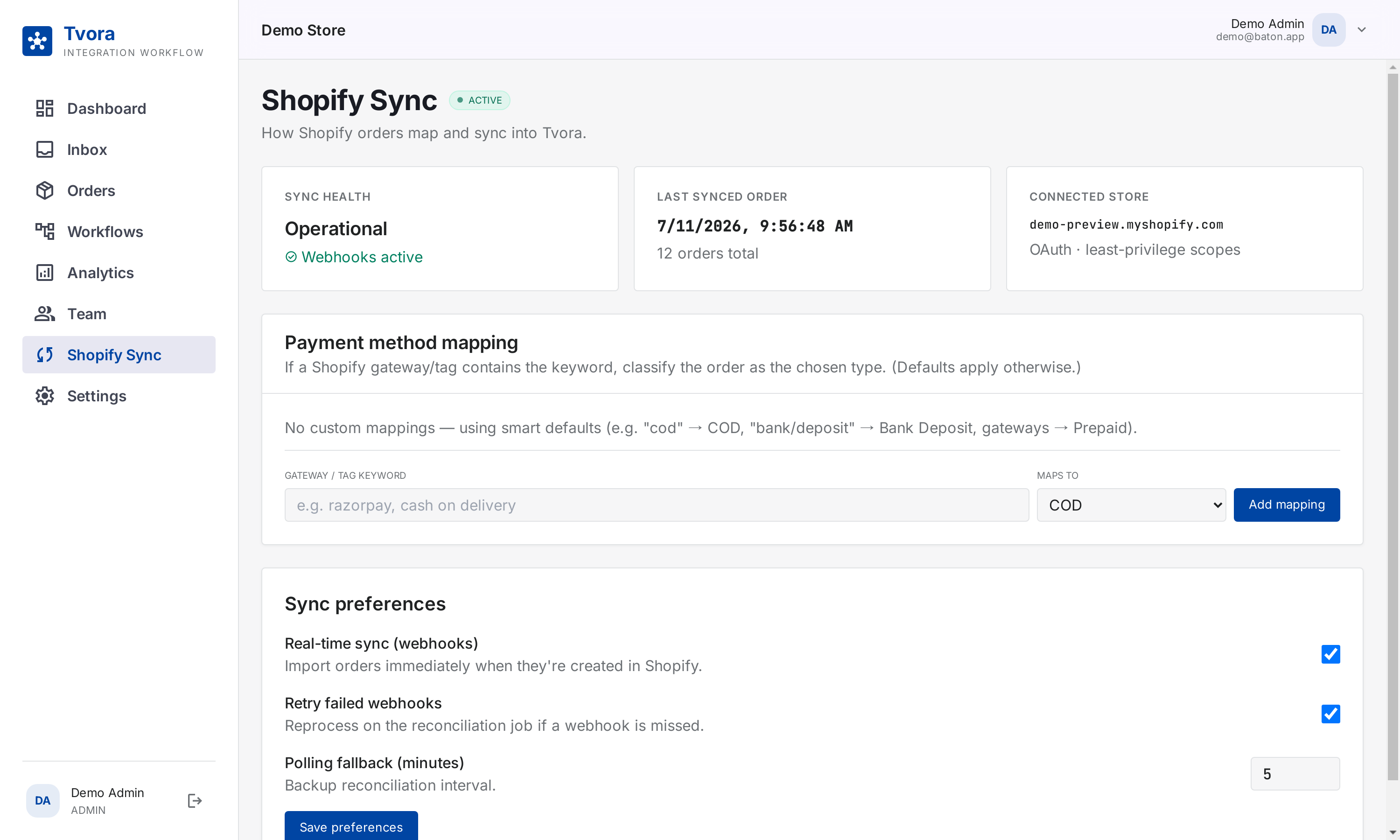Click the Tvora logo icon

click(37, 42)
